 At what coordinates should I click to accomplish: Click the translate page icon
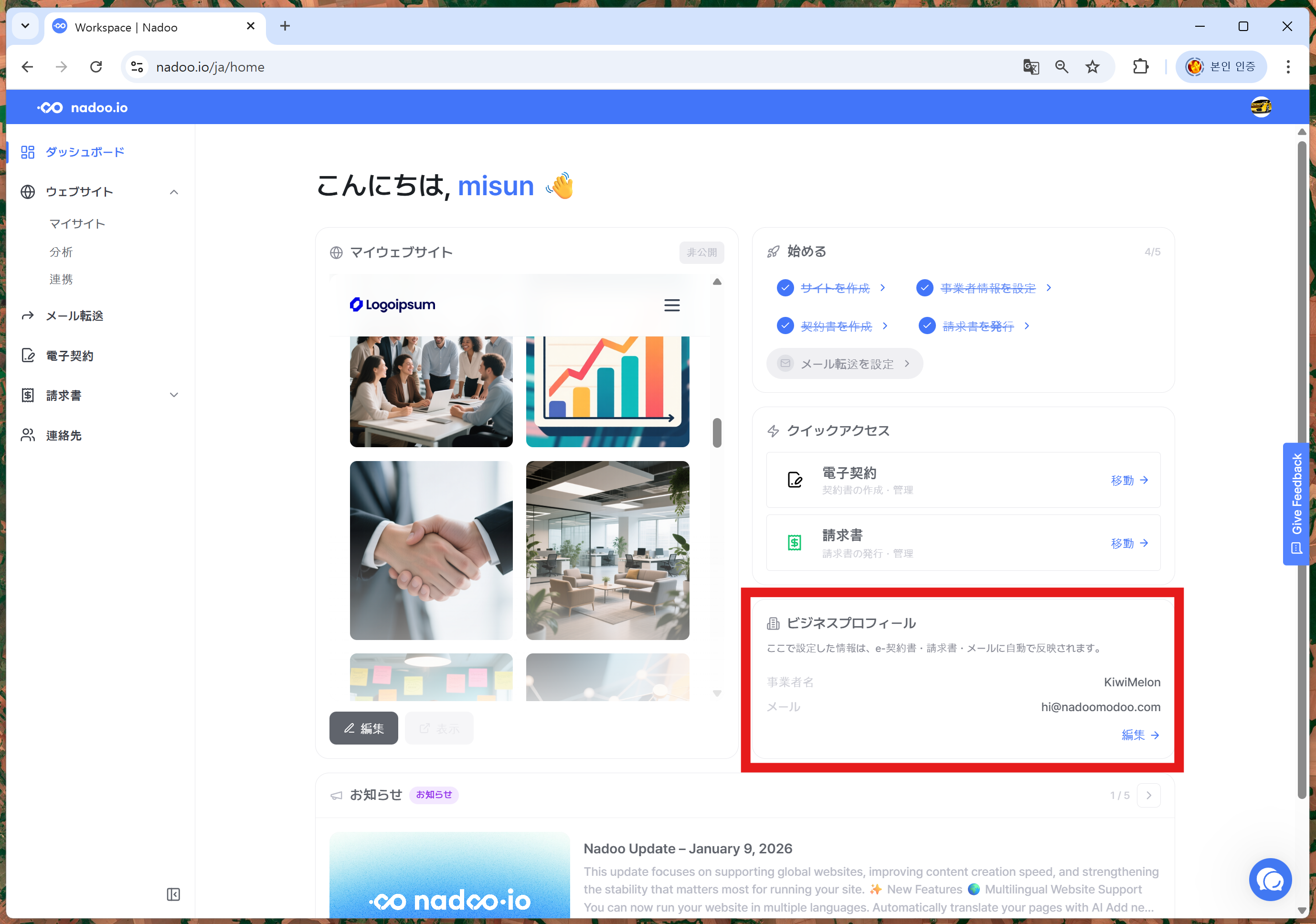[x=1030, y=67]
